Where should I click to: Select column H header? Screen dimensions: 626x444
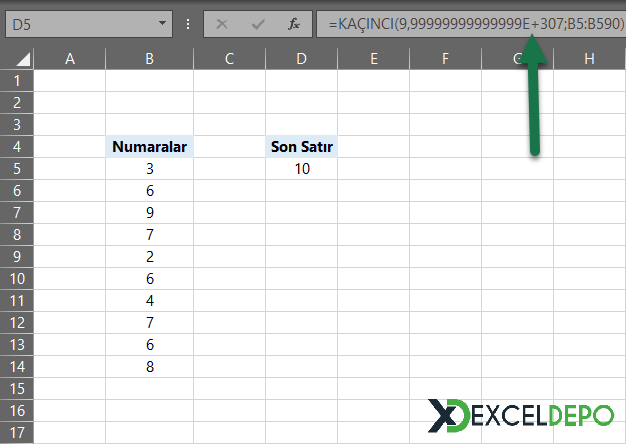[589, 59]
